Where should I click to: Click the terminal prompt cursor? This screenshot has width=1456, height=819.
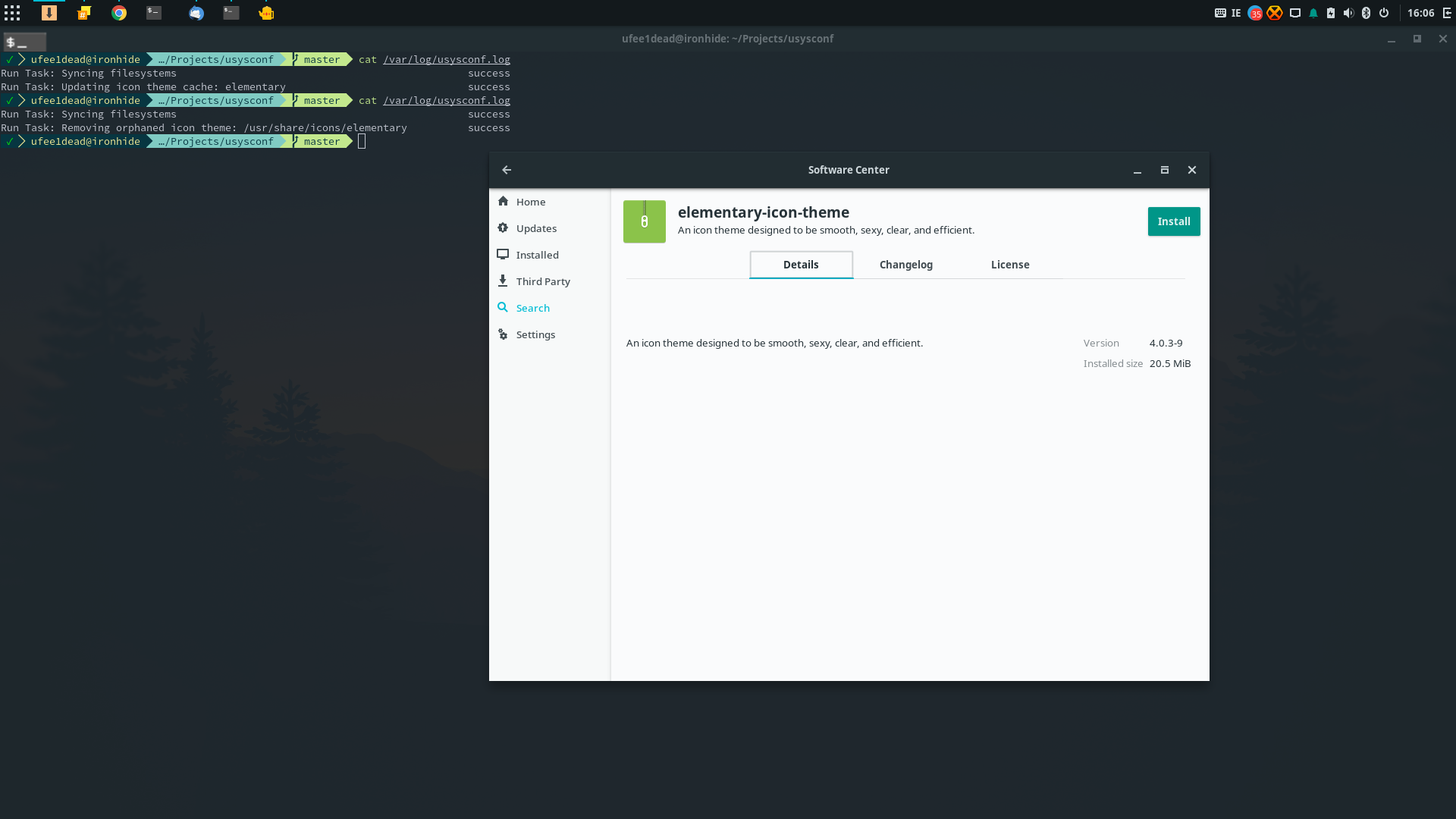(362, 141)
